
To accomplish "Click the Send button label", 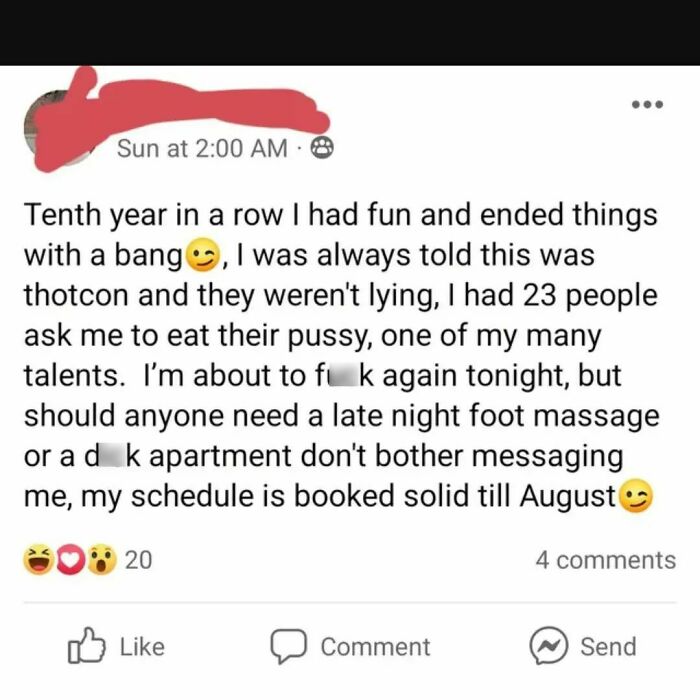I will (x=608, y=646).
